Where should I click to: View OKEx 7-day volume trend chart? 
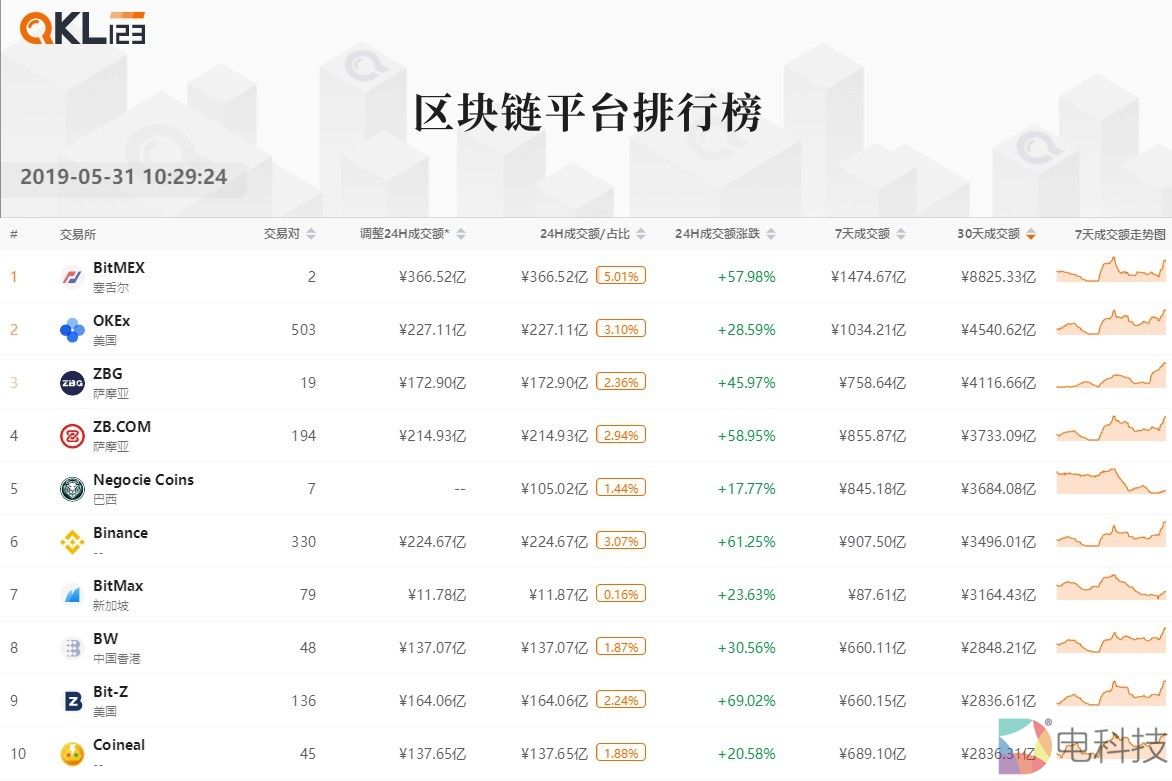coord(1111,323)
